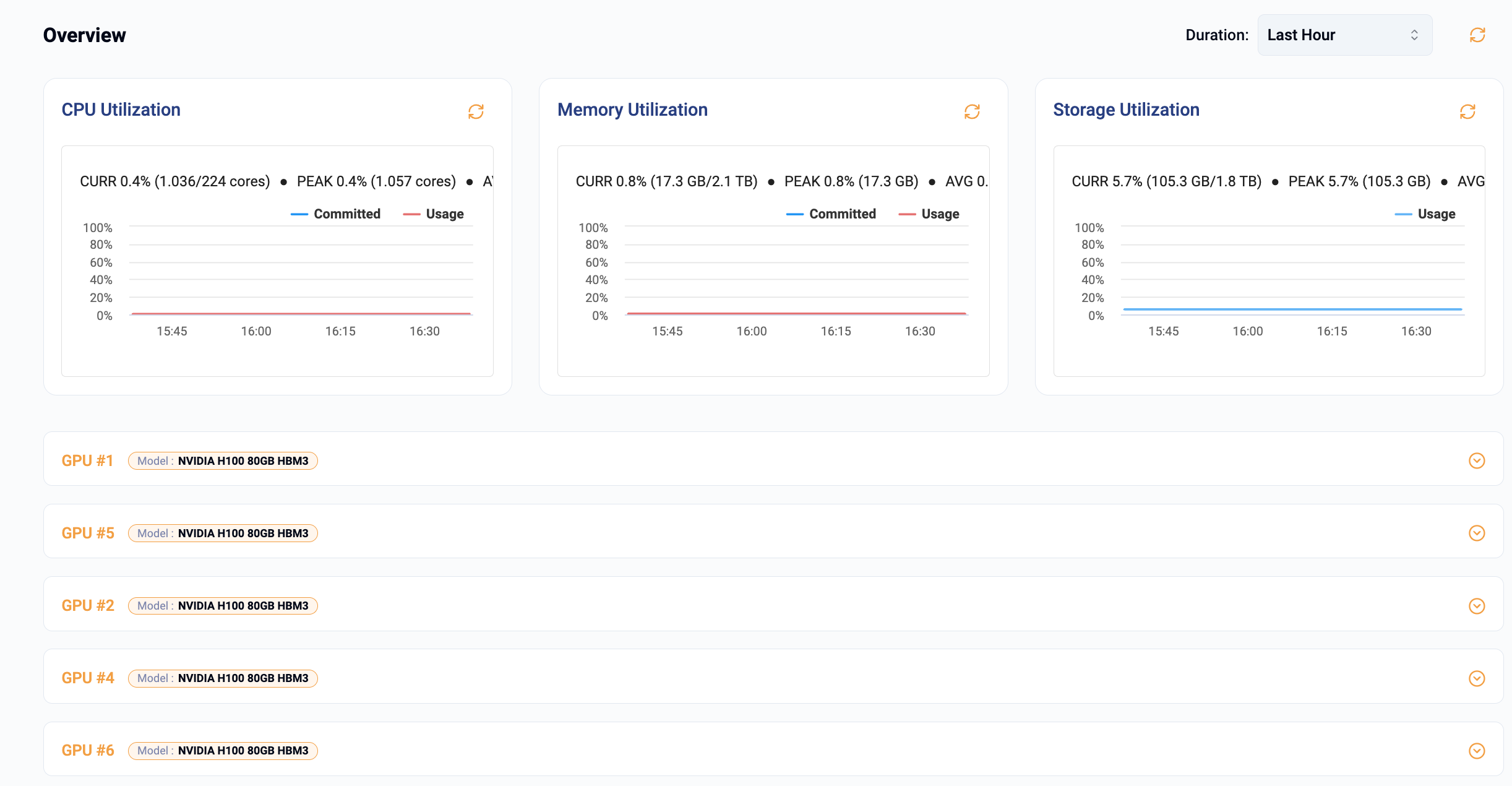
Task: Click the model badge next to GPU #6
Action: click(x=223, y=751)
